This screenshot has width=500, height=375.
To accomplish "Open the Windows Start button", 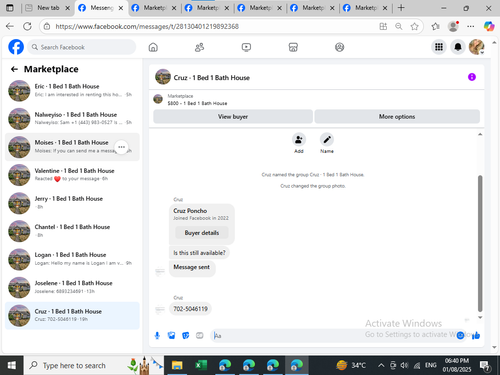I will coord(11,365).
